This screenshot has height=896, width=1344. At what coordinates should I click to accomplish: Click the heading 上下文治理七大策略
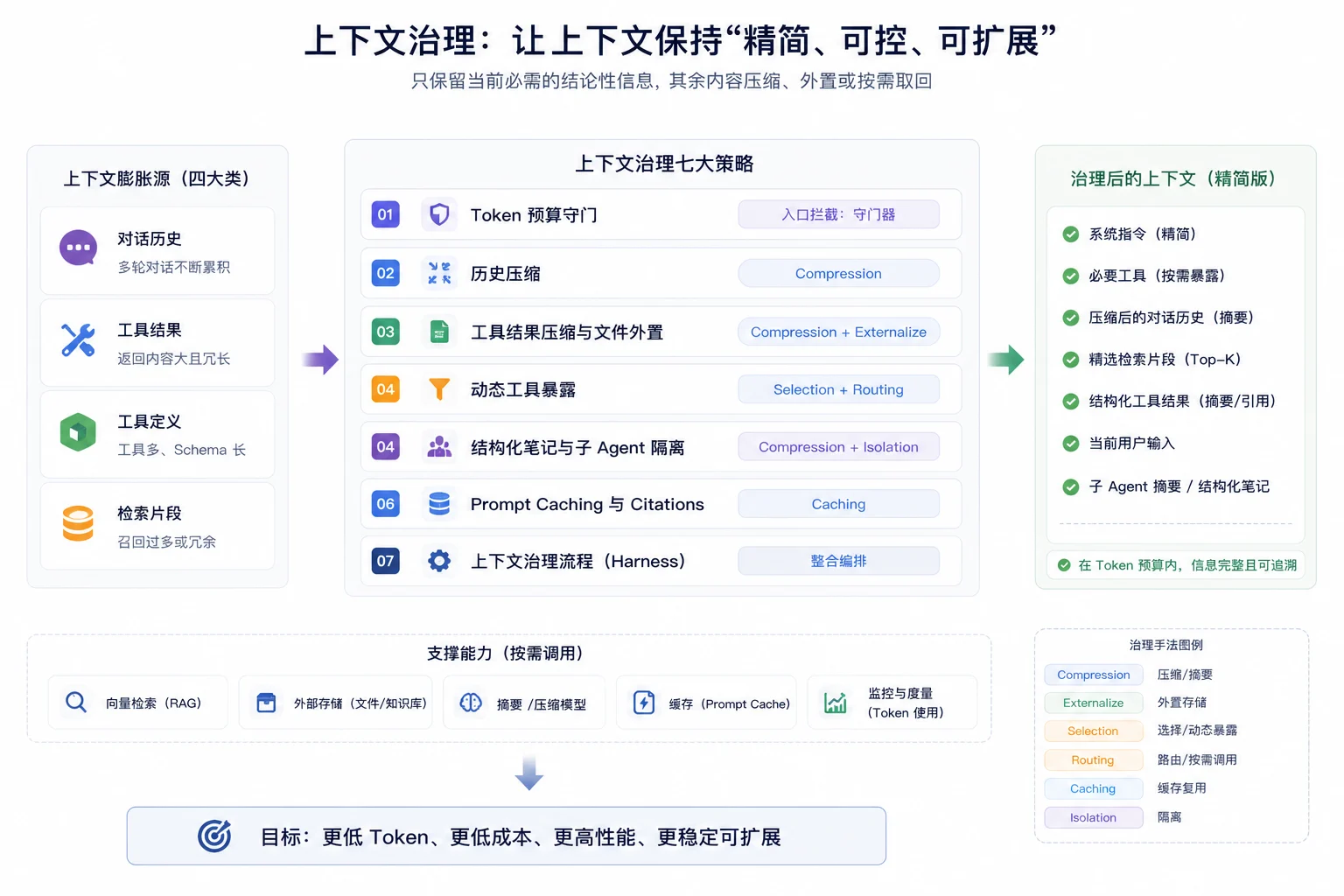[664, 164]
